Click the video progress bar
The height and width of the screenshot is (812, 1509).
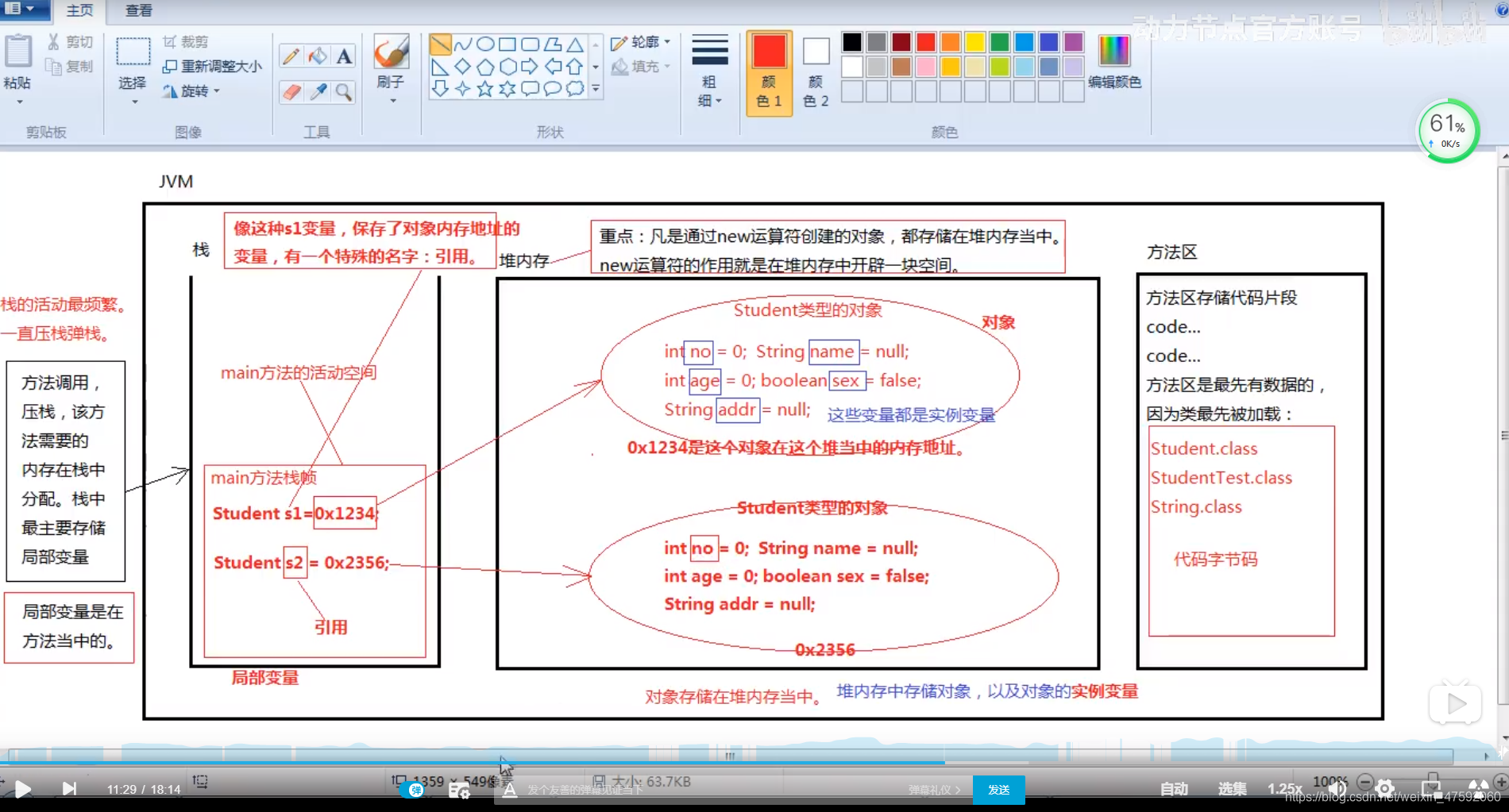coord(754,763)
